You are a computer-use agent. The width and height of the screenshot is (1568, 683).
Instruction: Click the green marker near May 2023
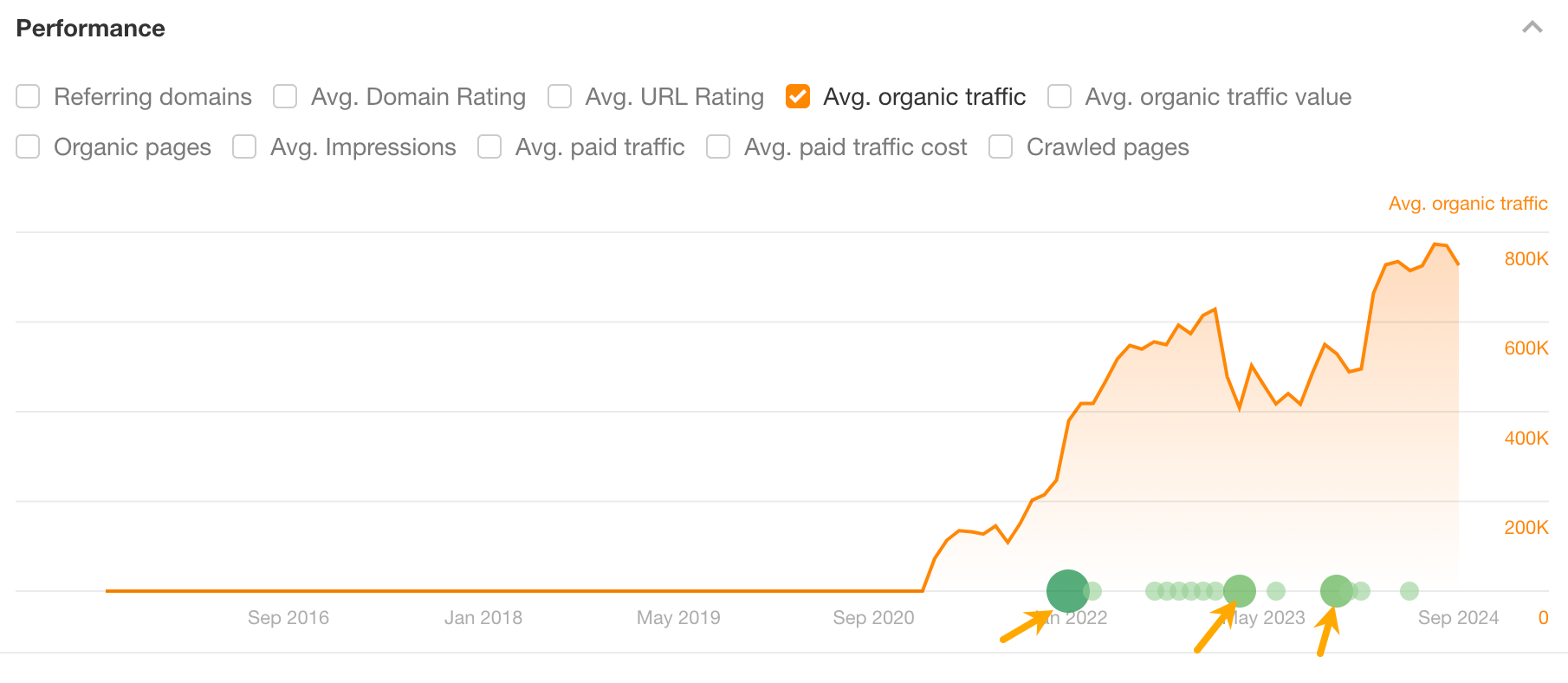1240,591
